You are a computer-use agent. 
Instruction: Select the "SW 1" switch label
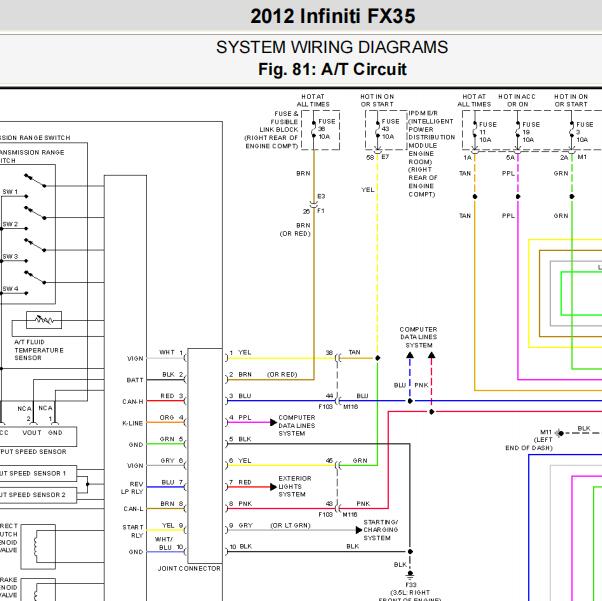click(x=10, y=192)
